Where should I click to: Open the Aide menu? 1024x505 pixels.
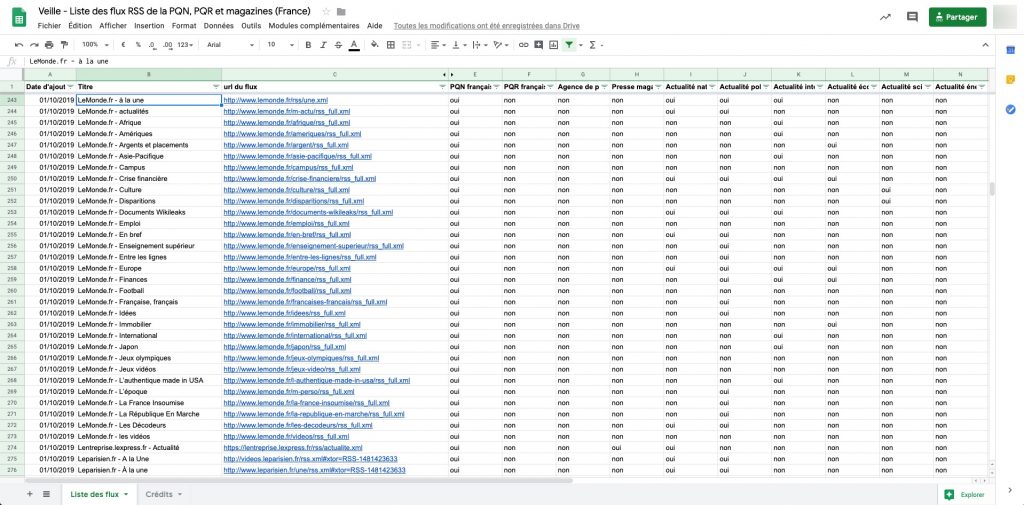point(375,26)
